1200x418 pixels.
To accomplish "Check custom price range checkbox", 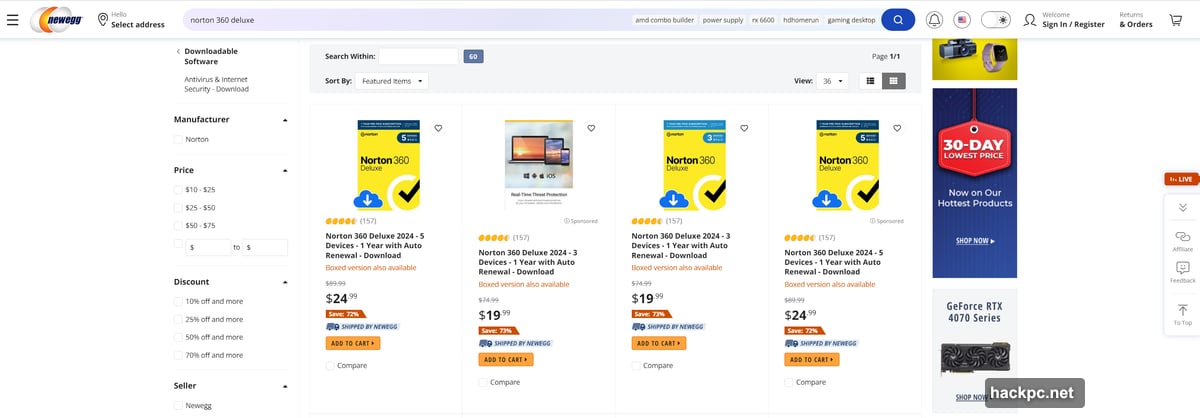I will tap(178, 243).
